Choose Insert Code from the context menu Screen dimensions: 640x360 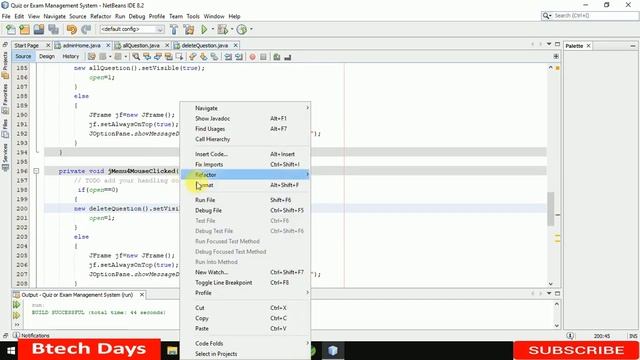(245, 154)
